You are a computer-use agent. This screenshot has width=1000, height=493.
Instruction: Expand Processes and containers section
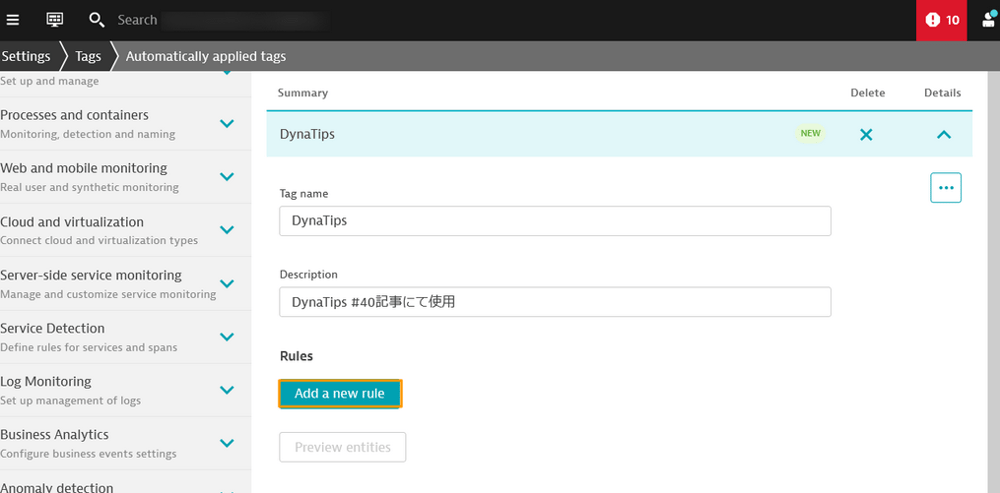pos(226,124)
